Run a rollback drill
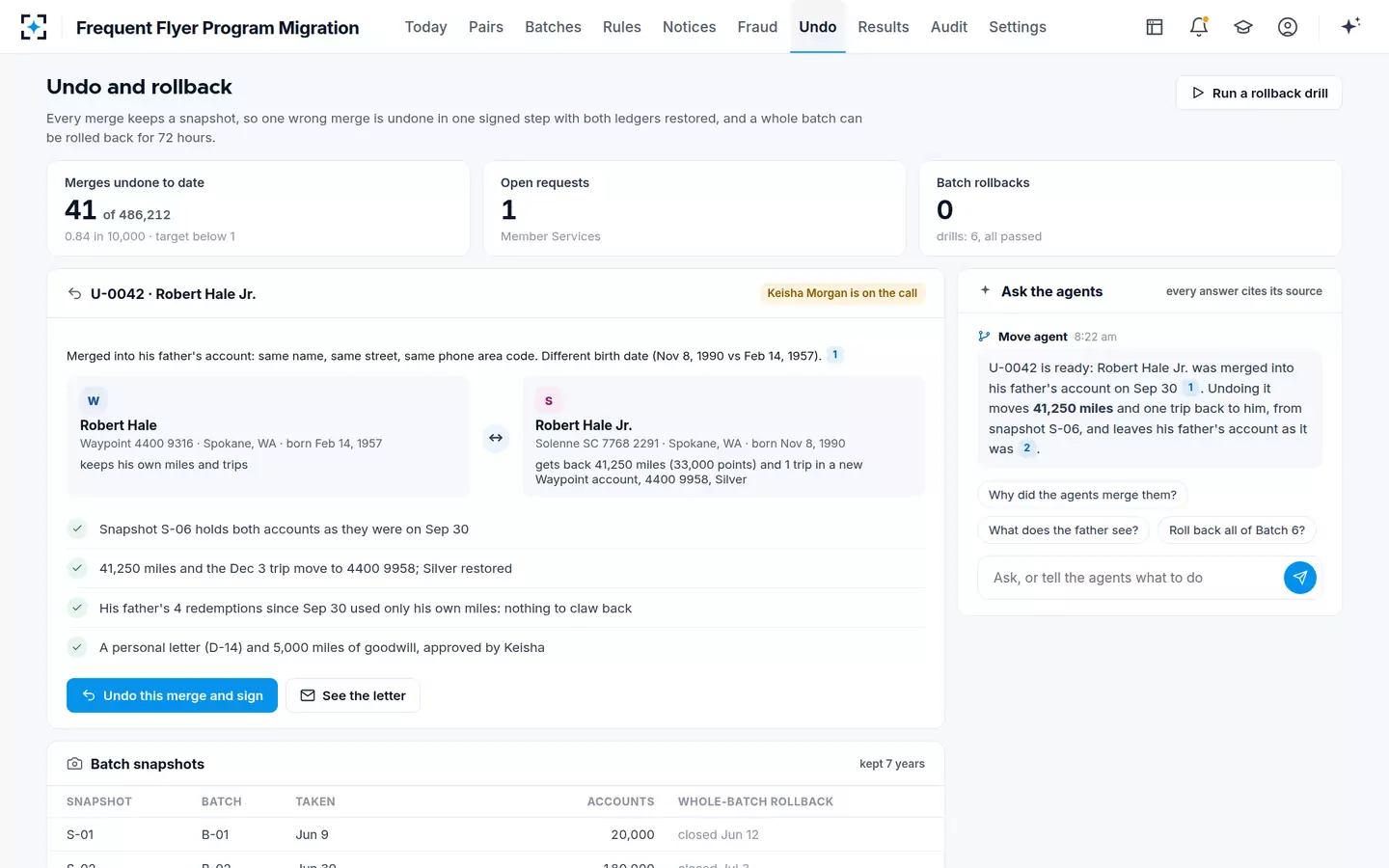This screenshot has height=868, width=1389. pos(1259,93)
